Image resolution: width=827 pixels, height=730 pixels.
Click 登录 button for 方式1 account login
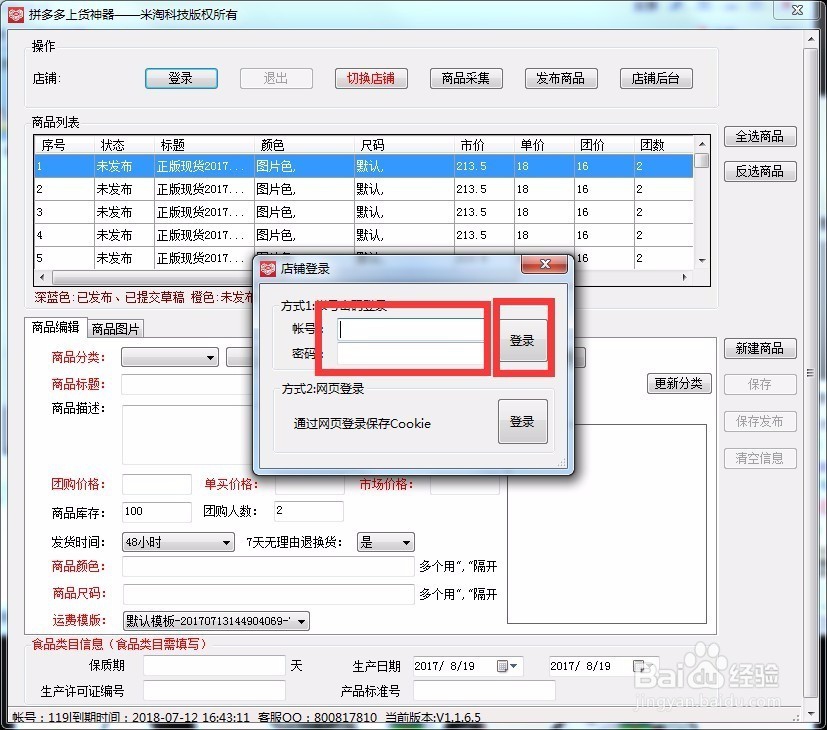tap(522, 340)
